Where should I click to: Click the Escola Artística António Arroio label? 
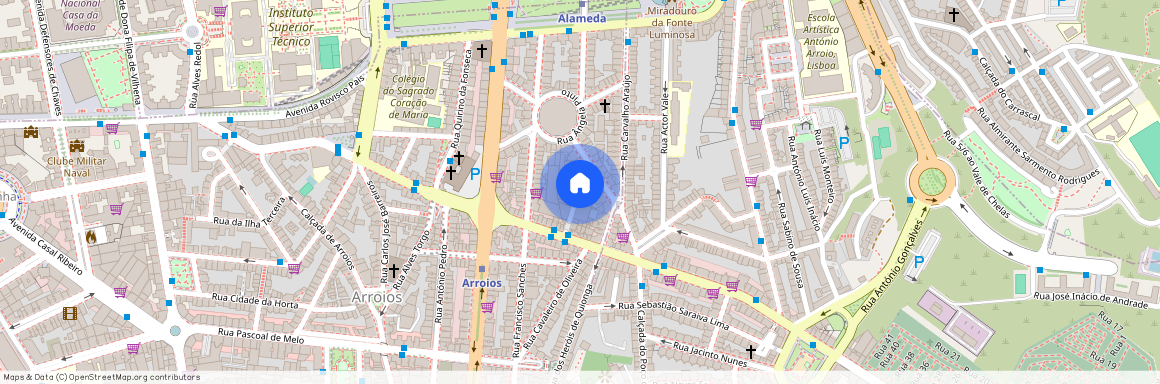[x=821, y=41]
